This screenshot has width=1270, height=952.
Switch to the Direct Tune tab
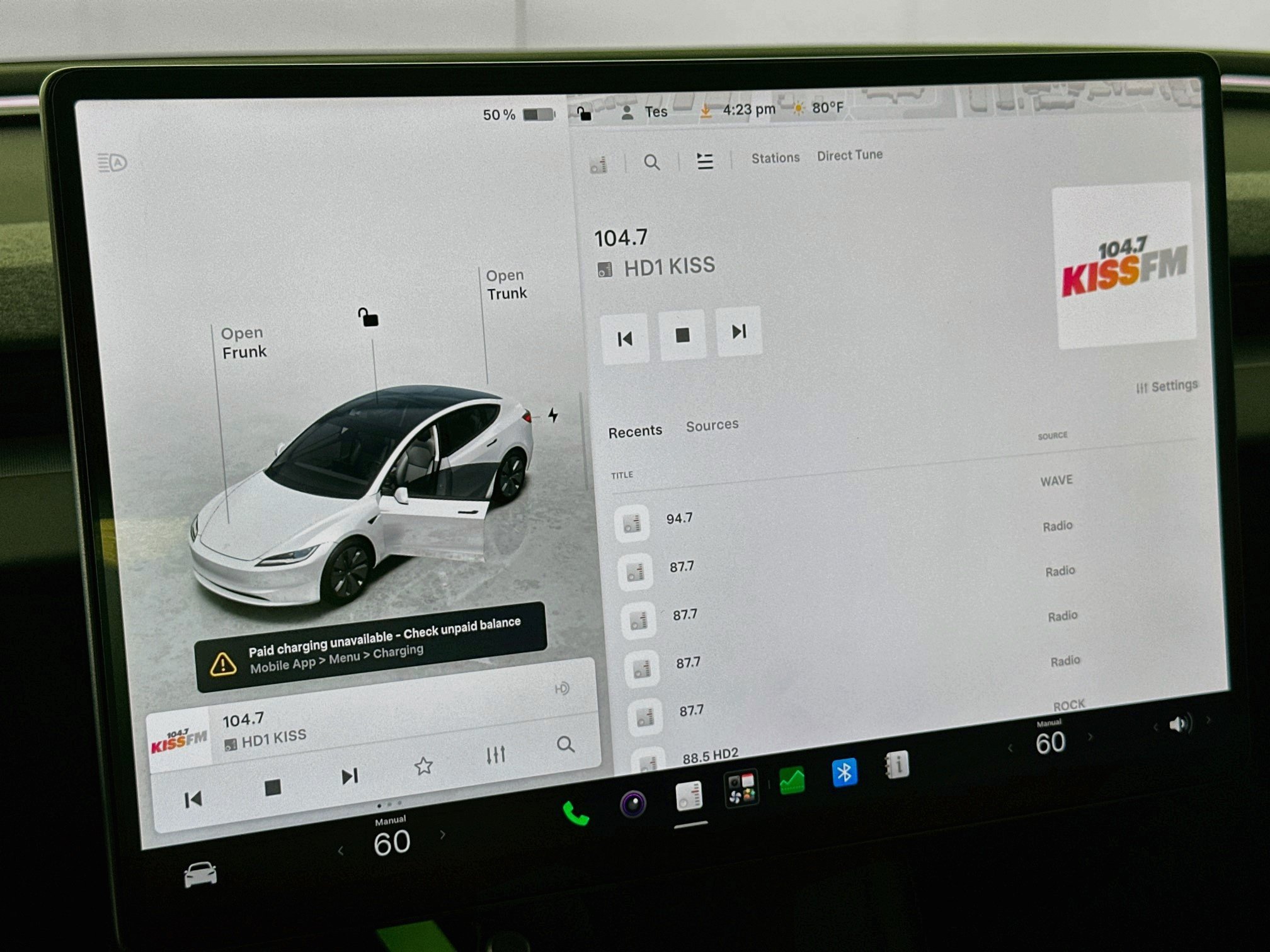850,155
